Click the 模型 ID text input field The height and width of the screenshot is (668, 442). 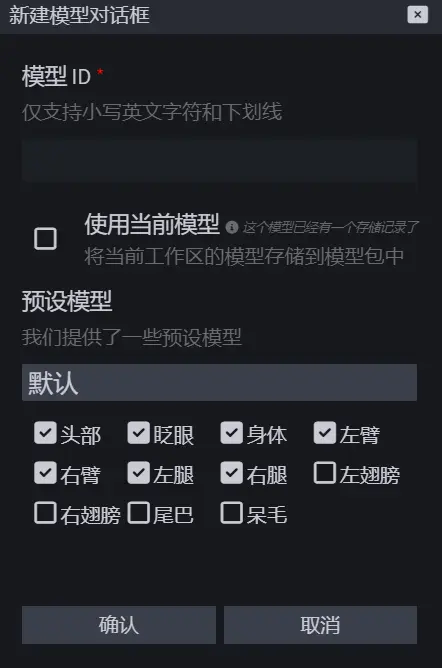click(219, 160)
